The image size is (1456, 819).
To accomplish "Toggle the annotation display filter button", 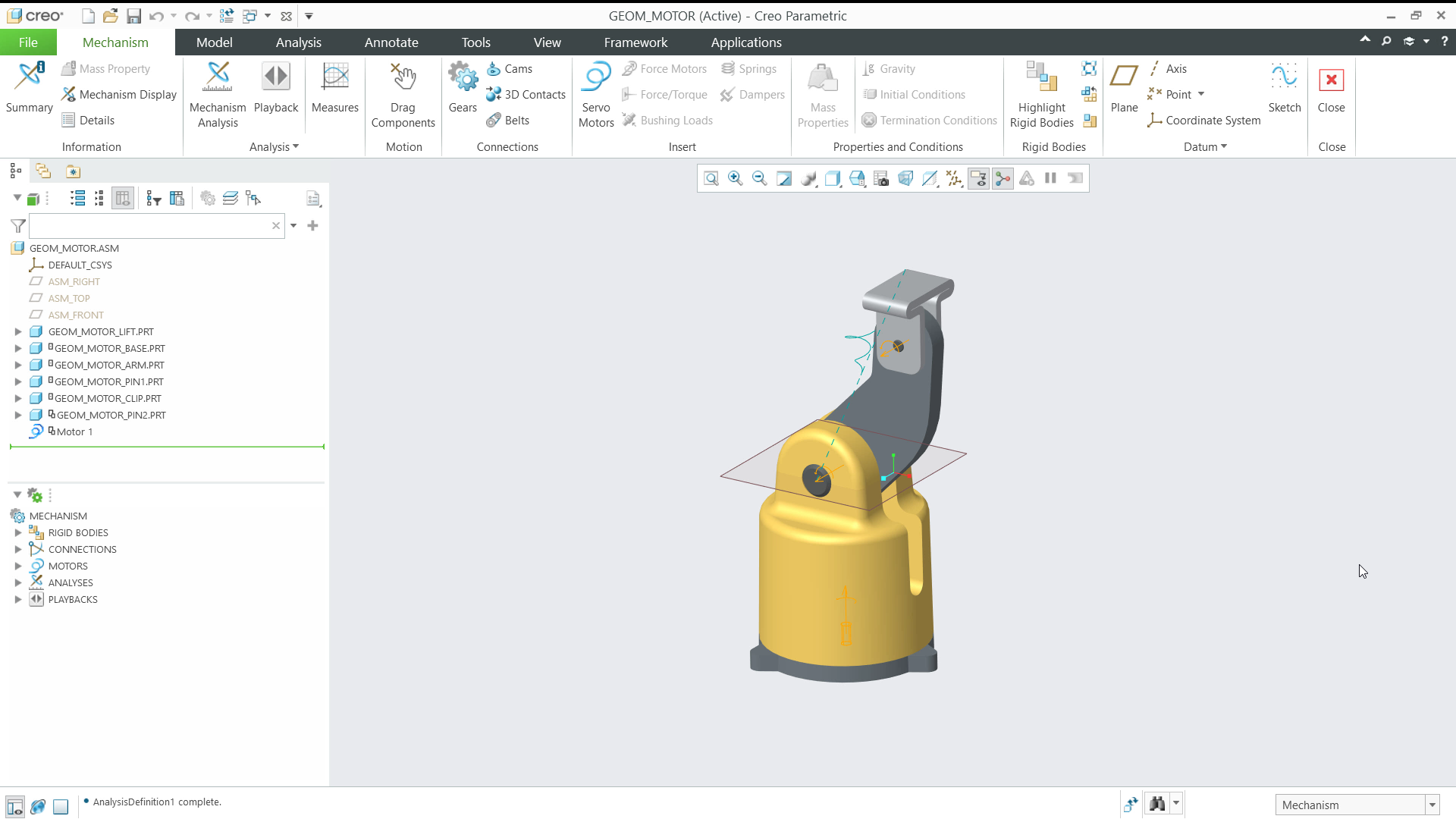I will [978, 178].
